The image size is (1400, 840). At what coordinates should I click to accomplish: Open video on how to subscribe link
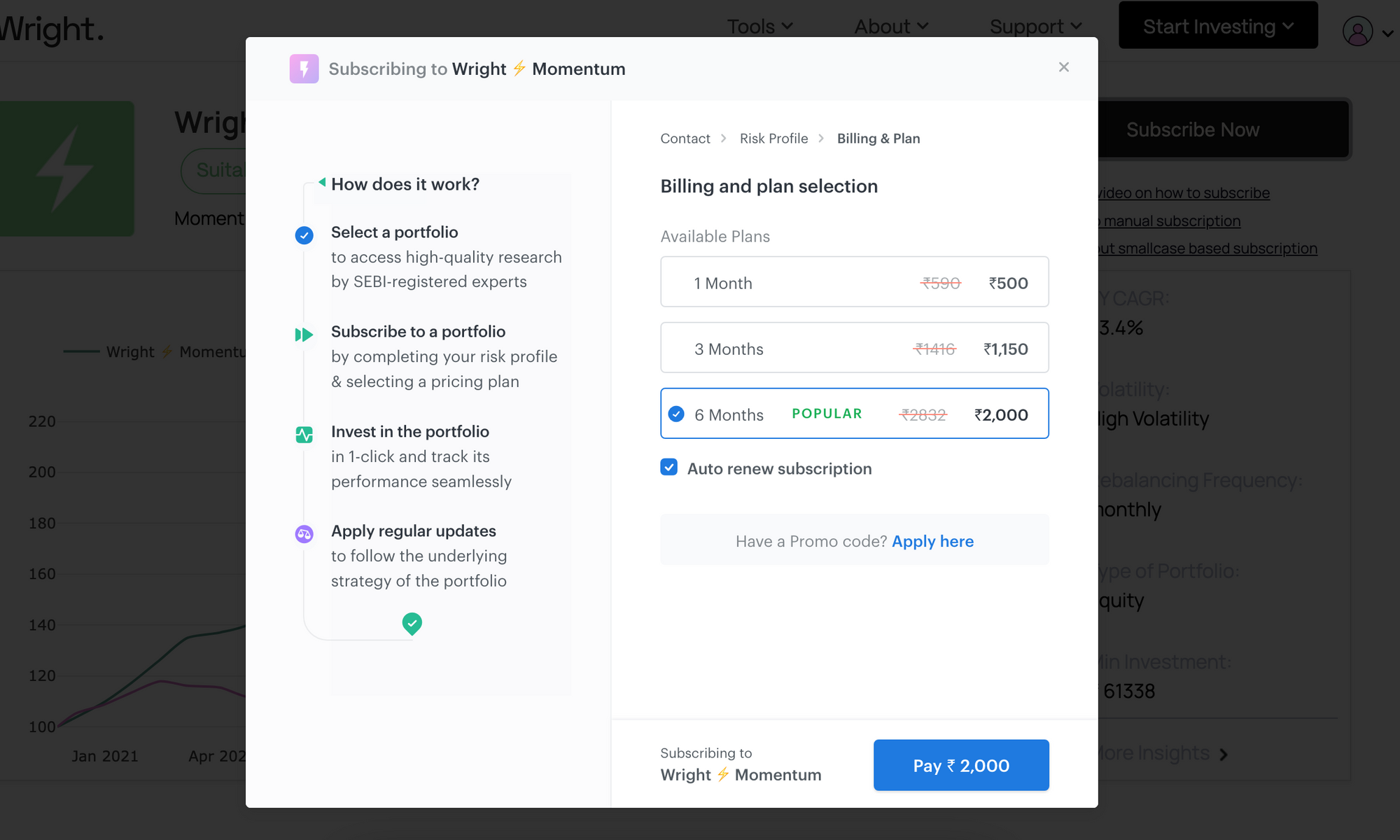[x=1183, y=192]
